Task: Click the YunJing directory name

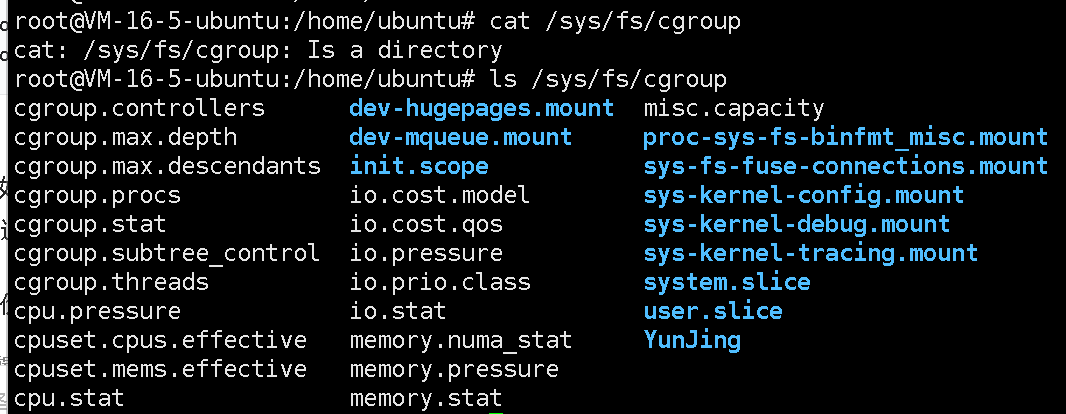Action: pos(692,340)
